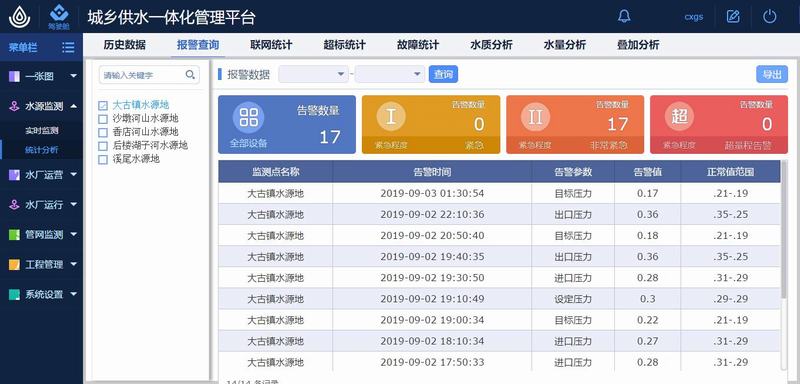Viewport: 800px width, 384px height.
Task: Click the 设定压力 parameter cell
Action: (x=573, y=299)
